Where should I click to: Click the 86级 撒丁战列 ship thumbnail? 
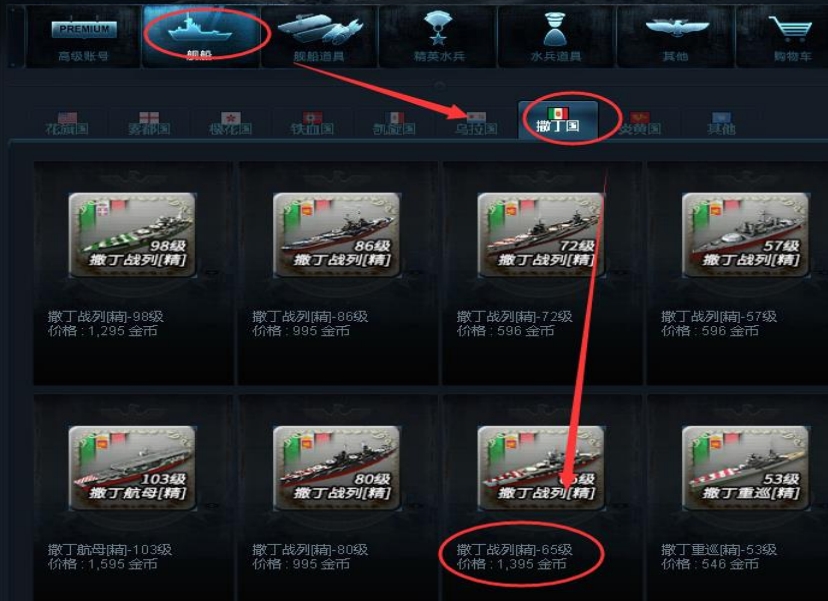(336, 234)
